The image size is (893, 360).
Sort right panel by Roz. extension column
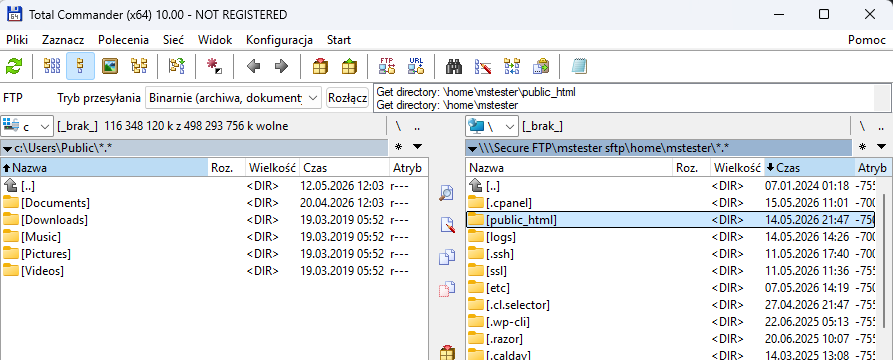pyautogui.click(x=691, y=168)
